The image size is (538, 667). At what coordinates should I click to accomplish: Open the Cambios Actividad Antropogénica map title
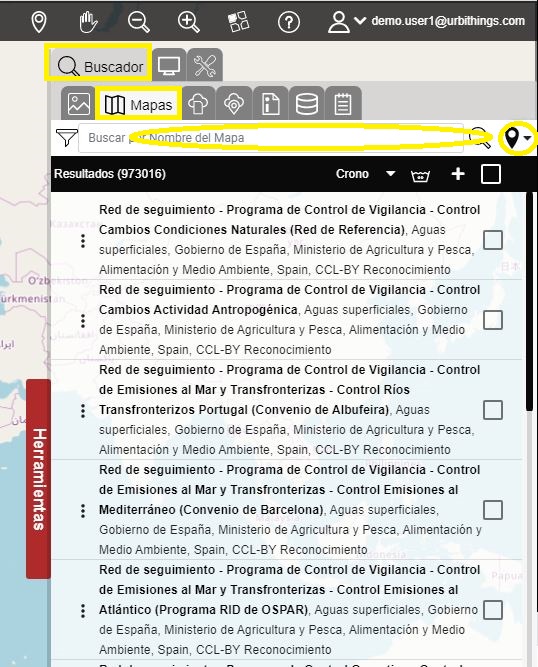290,299
